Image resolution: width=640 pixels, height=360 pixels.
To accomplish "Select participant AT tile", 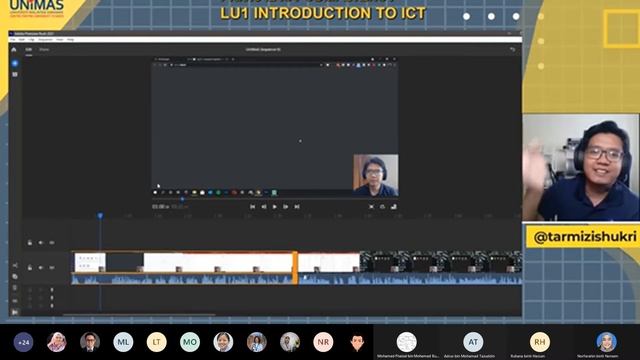I will pos(473,342).
